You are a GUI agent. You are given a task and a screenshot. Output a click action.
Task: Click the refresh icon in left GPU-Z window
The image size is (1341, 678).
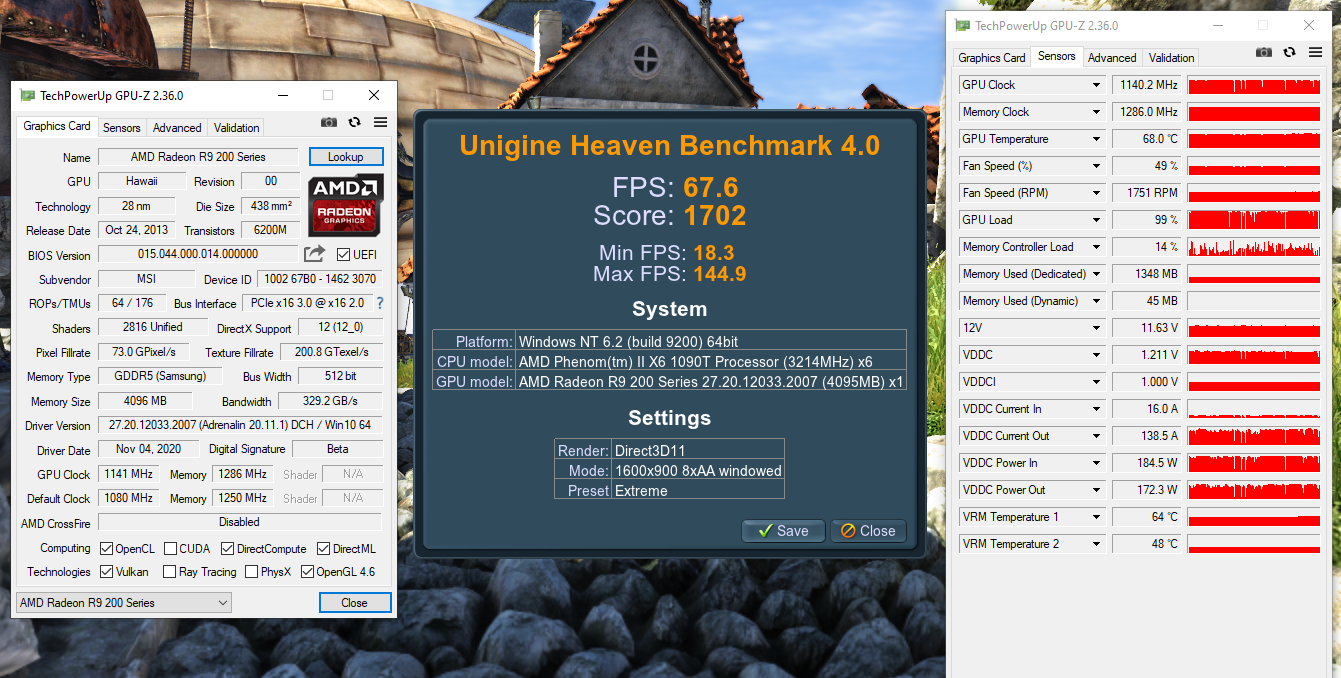coord(355,122)
